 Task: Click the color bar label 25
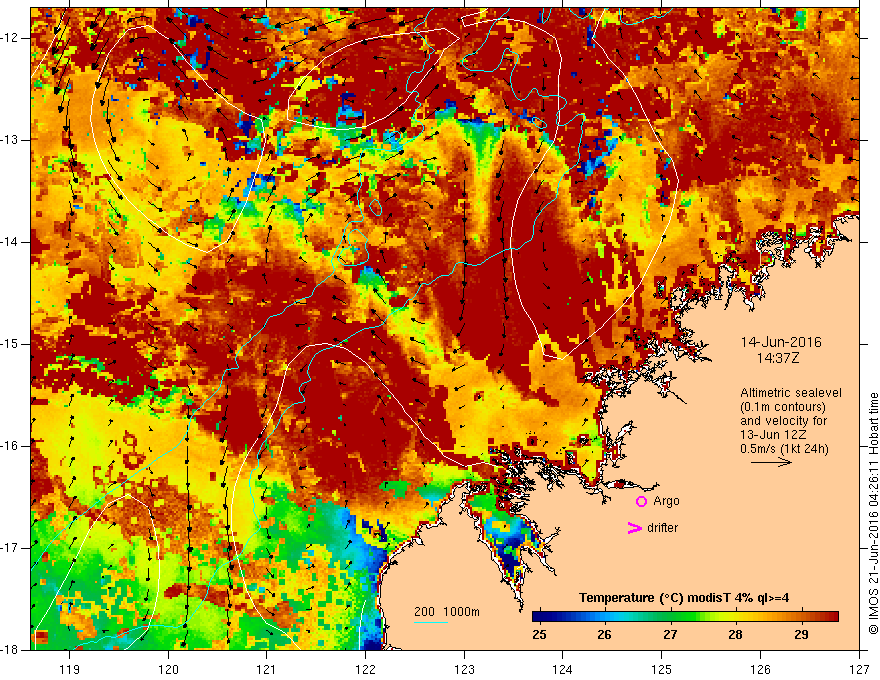point(539,635)
